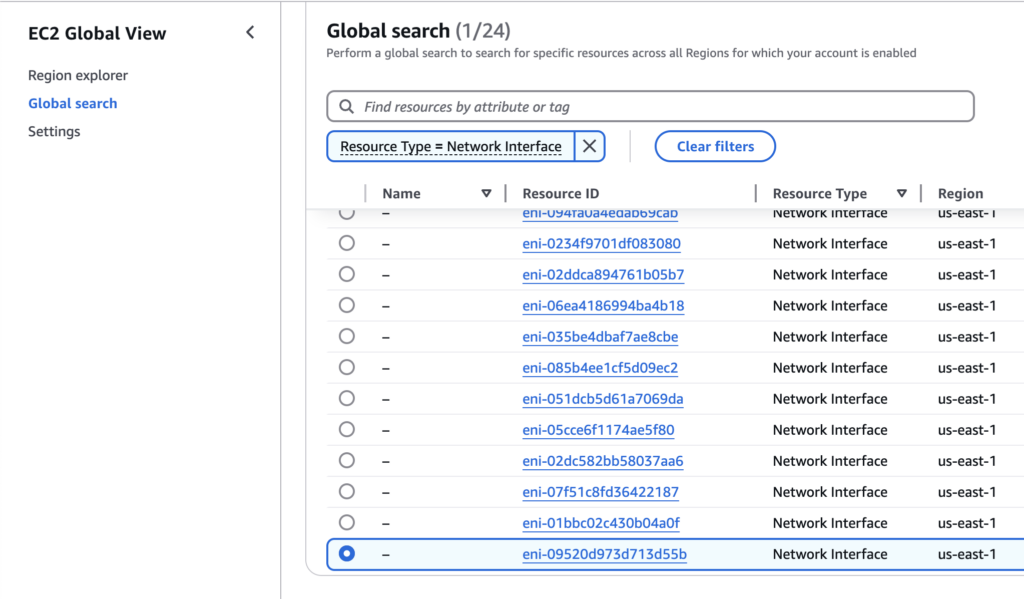Open link eni-035be4dbaf7ae8cbe
1024x599 pixels.
pos(600,337)
